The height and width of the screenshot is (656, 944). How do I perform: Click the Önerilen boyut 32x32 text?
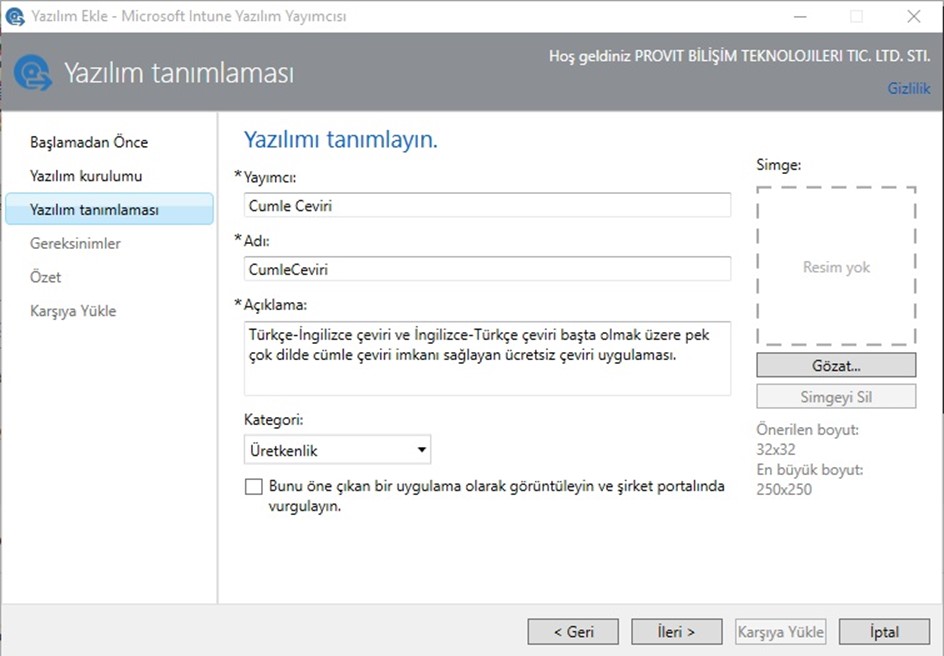tap(807, 439)
